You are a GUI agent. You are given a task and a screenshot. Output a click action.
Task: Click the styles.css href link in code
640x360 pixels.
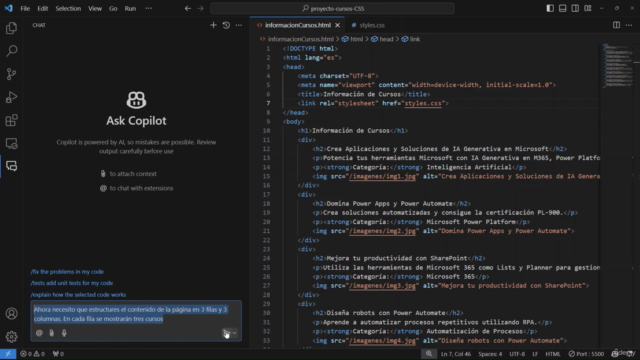(423, 103)
